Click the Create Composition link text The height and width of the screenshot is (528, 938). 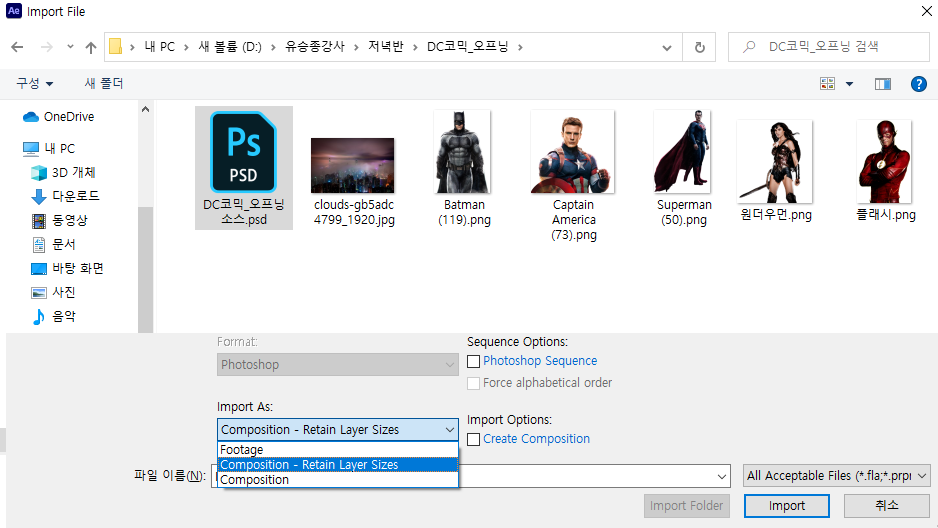coord(536,439)
